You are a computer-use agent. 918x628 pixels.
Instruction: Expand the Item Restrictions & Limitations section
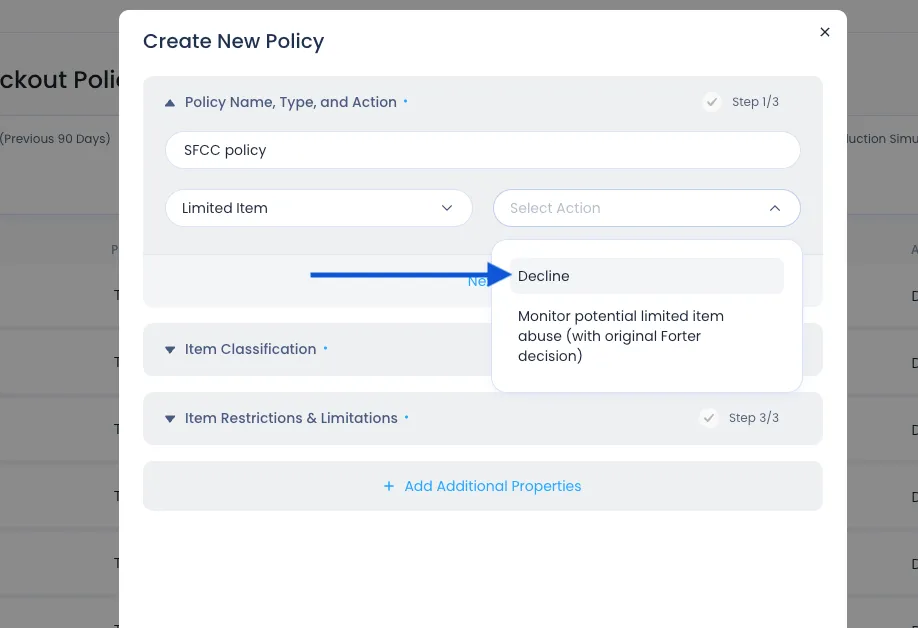coord(170,419)
